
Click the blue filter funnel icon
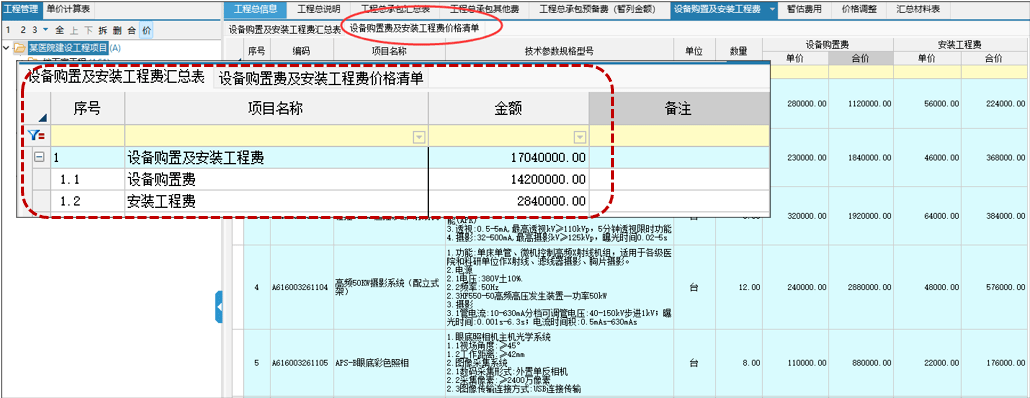36,136
